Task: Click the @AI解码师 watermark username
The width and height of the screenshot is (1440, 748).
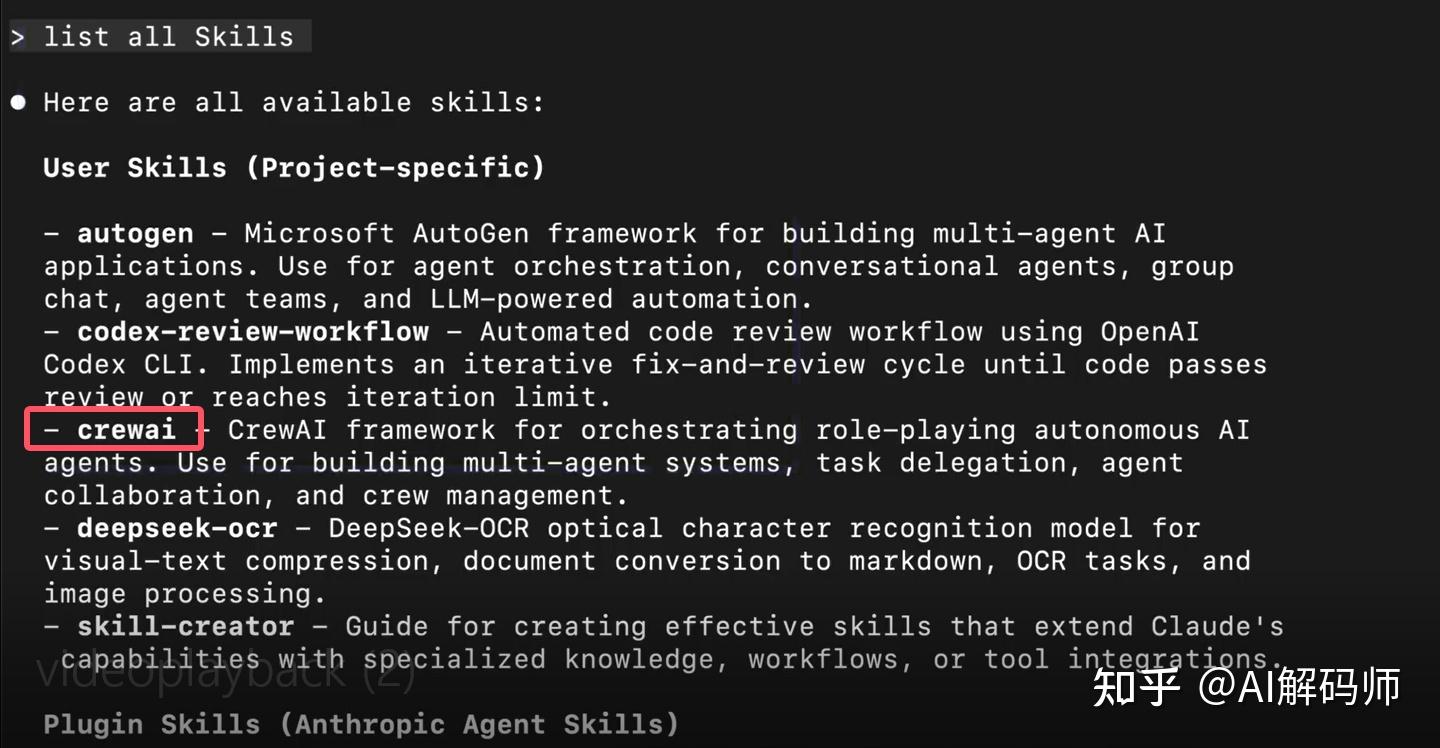Action: pyautogui.click(x=1300, y=686)
